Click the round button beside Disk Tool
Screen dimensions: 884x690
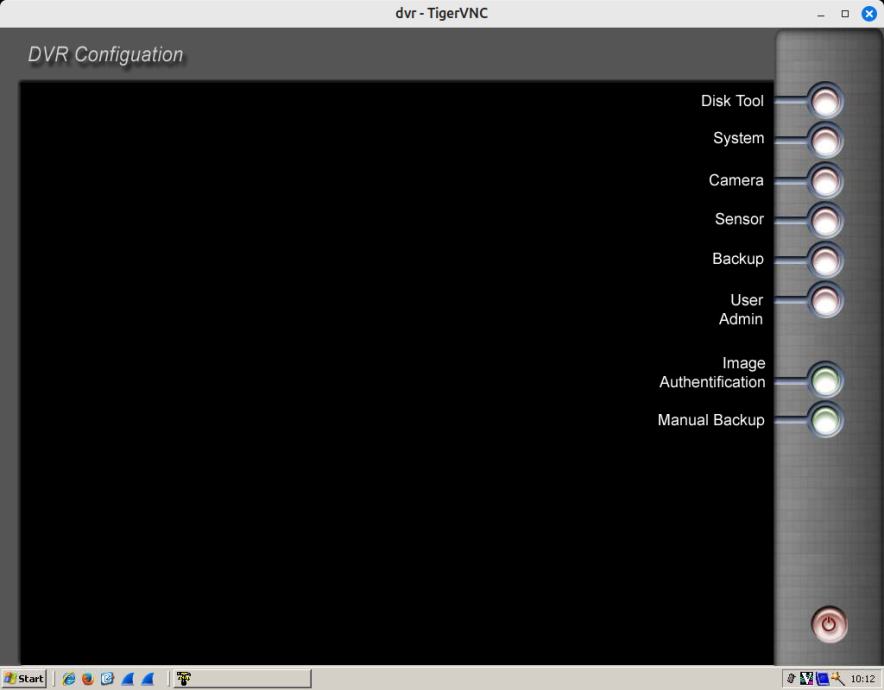(825, 101)
